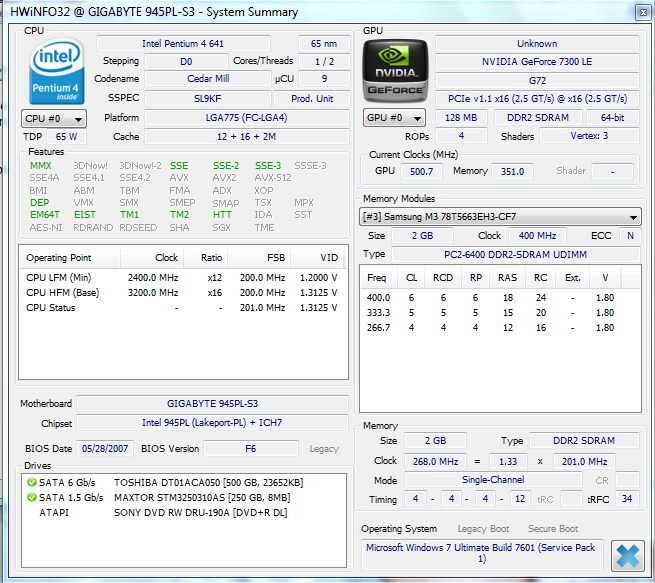The image size is (655, 583).
Task: Click the NVIDIA GeForce 7300 LE field
Action: click(537, 62)
